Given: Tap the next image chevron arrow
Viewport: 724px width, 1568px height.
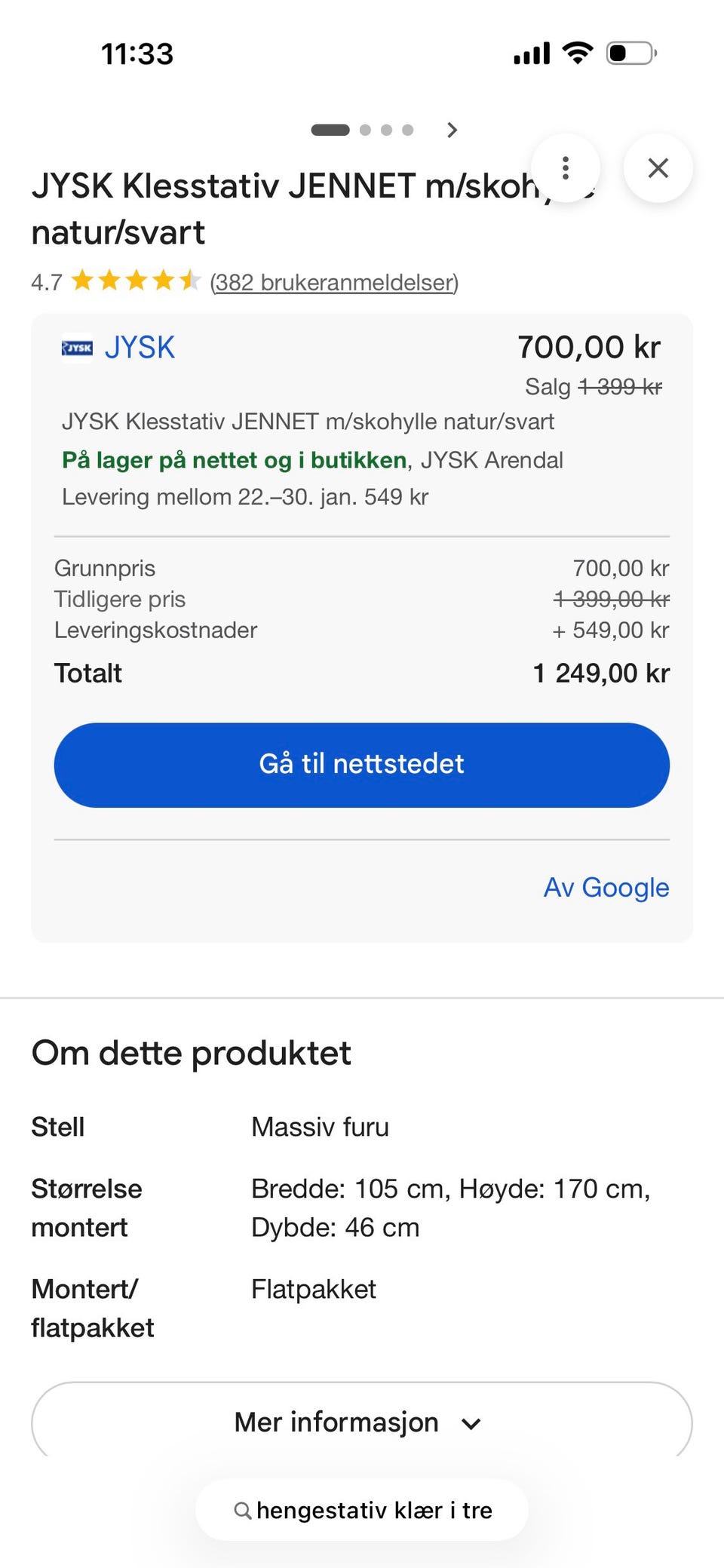Looking at the screenshot, I should [x=452, y=130].
